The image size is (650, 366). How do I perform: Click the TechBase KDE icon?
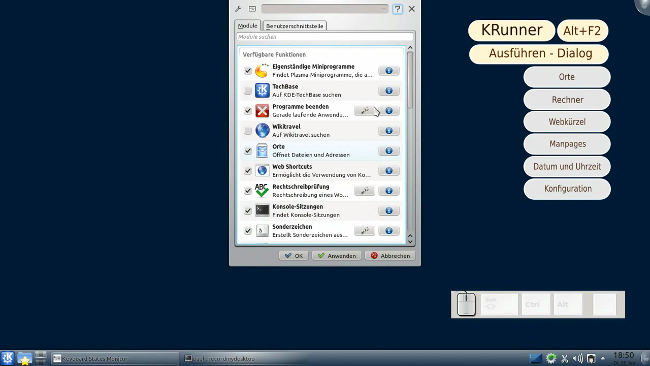coord(262,91)
